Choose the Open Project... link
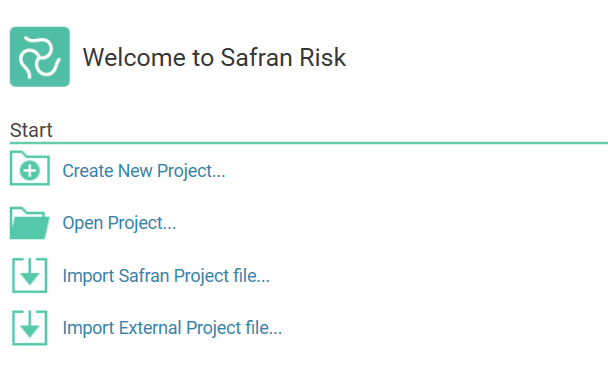This screenshot has width=608, height=371. click(x=119, y=223)
